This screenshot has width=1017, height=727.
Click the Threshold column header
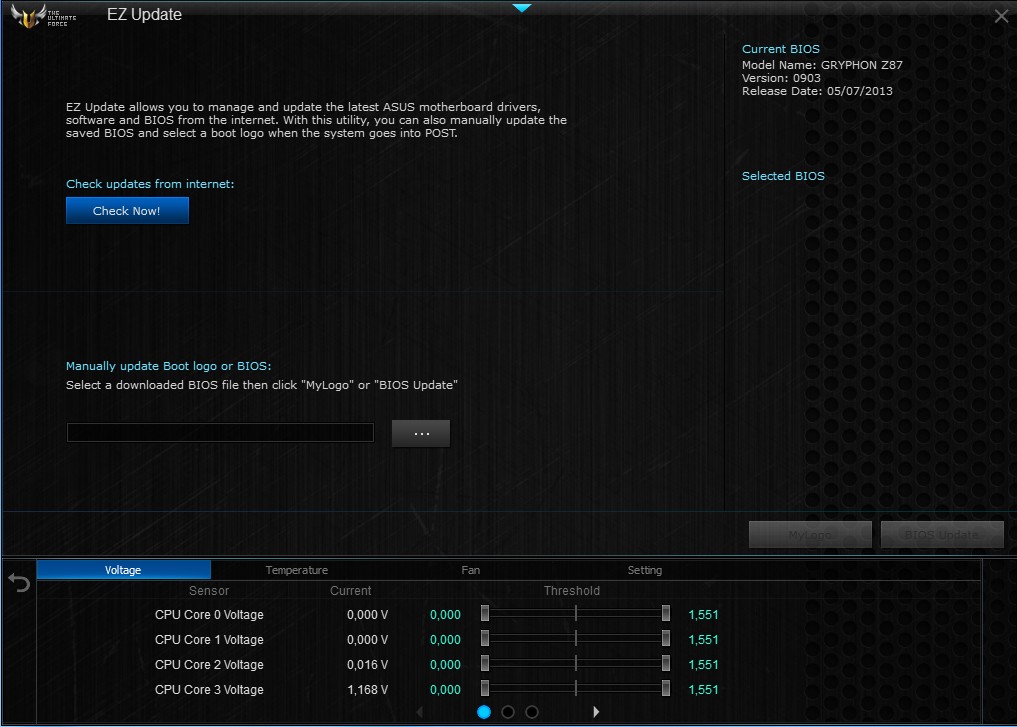coord(571,591)
